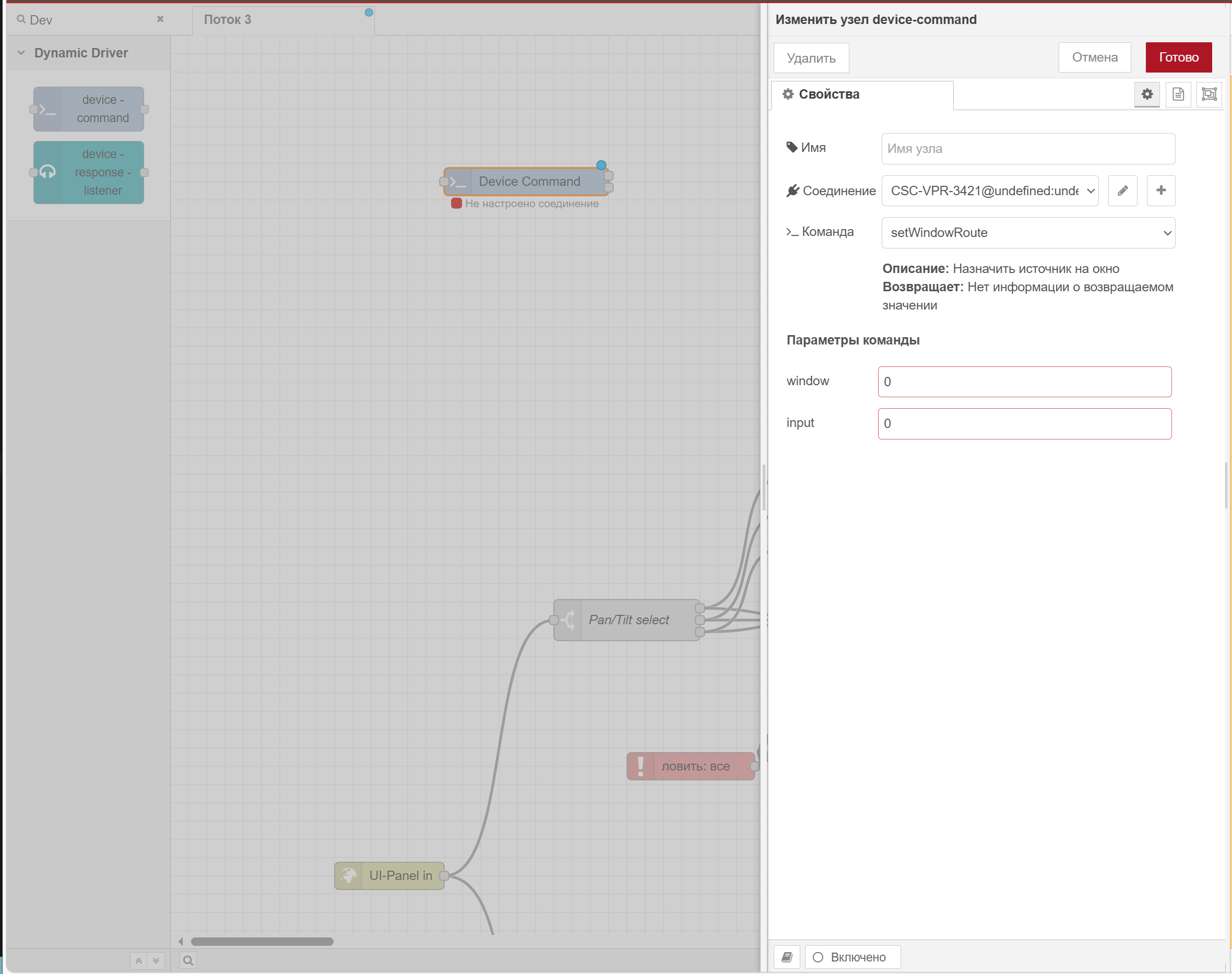The image size is (1232, 974).
Task: Open the Команда setWindowRoute dropdown
Action: pyautogui.click(x=1028, y=233)
